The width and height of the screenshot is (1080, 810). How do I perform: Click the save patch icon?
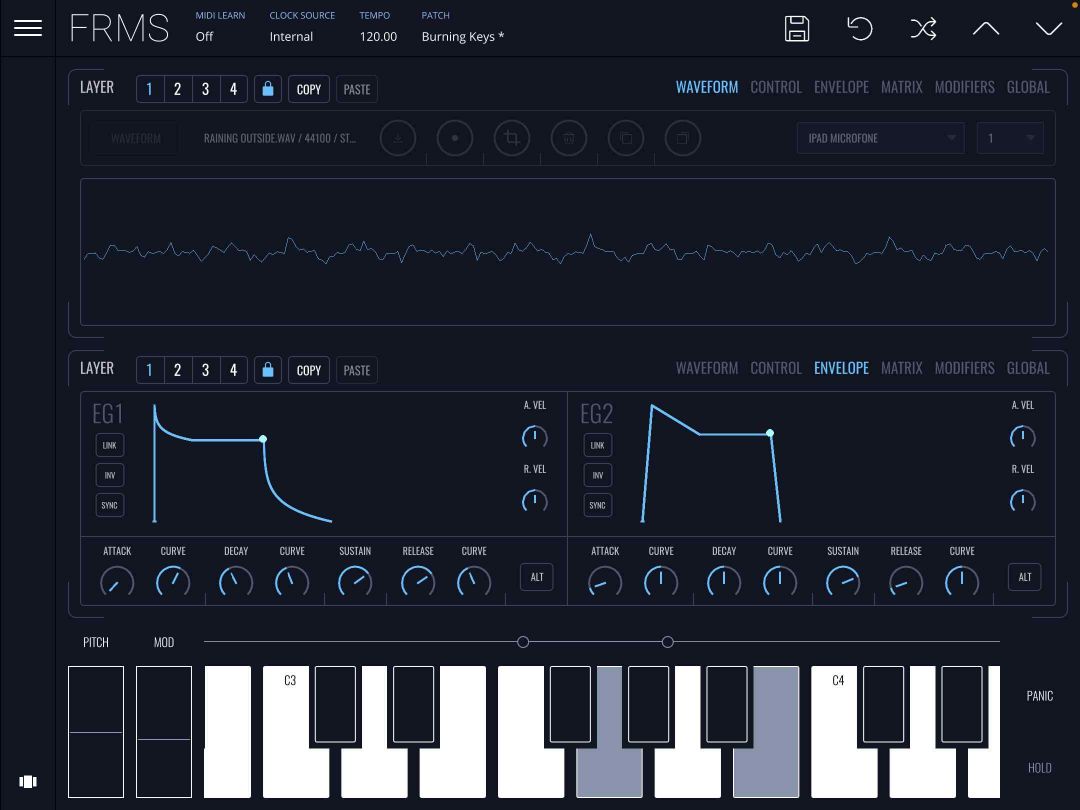click(x=796, y=29)
